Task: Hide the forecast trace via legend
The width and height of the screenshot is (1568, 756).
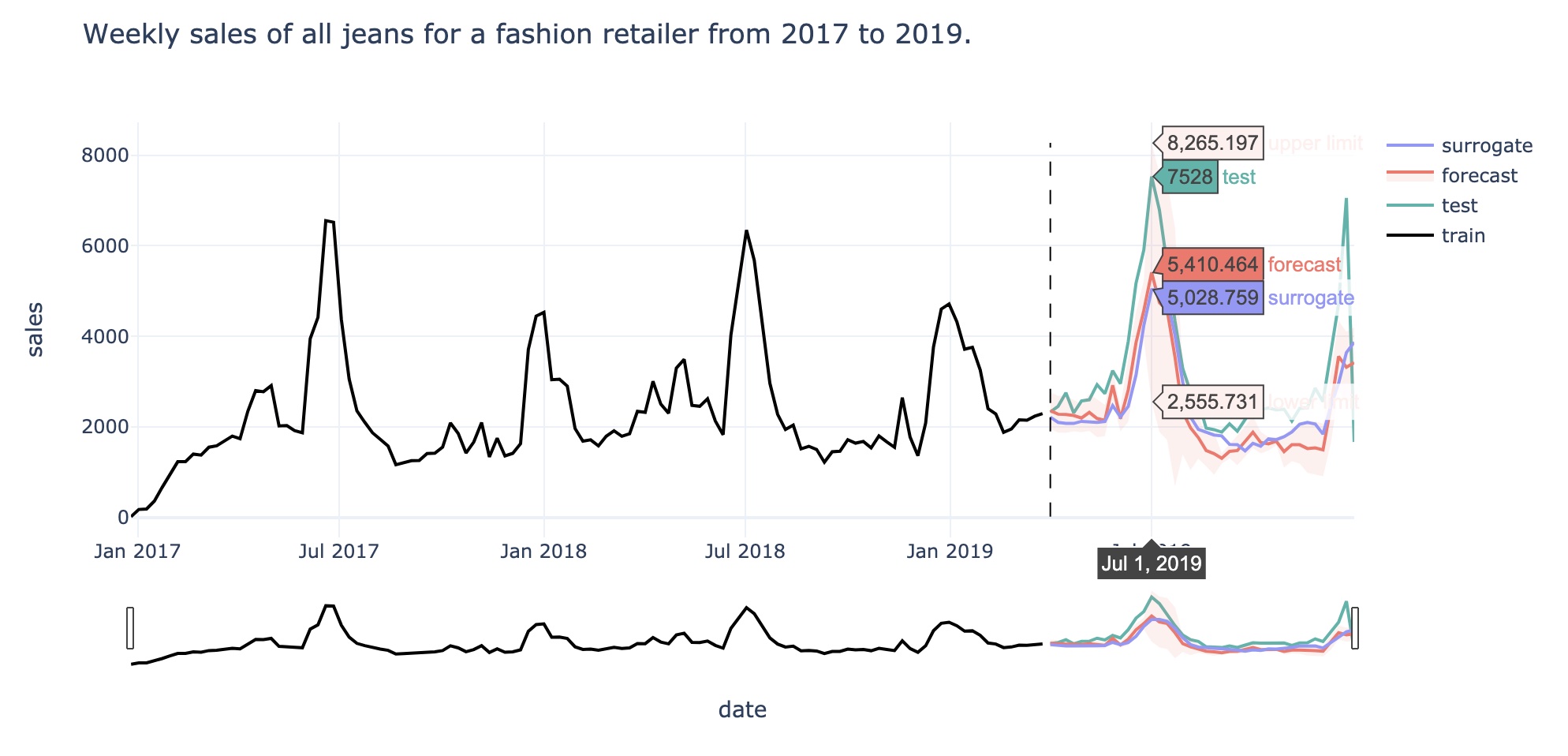Action: 1451,176
